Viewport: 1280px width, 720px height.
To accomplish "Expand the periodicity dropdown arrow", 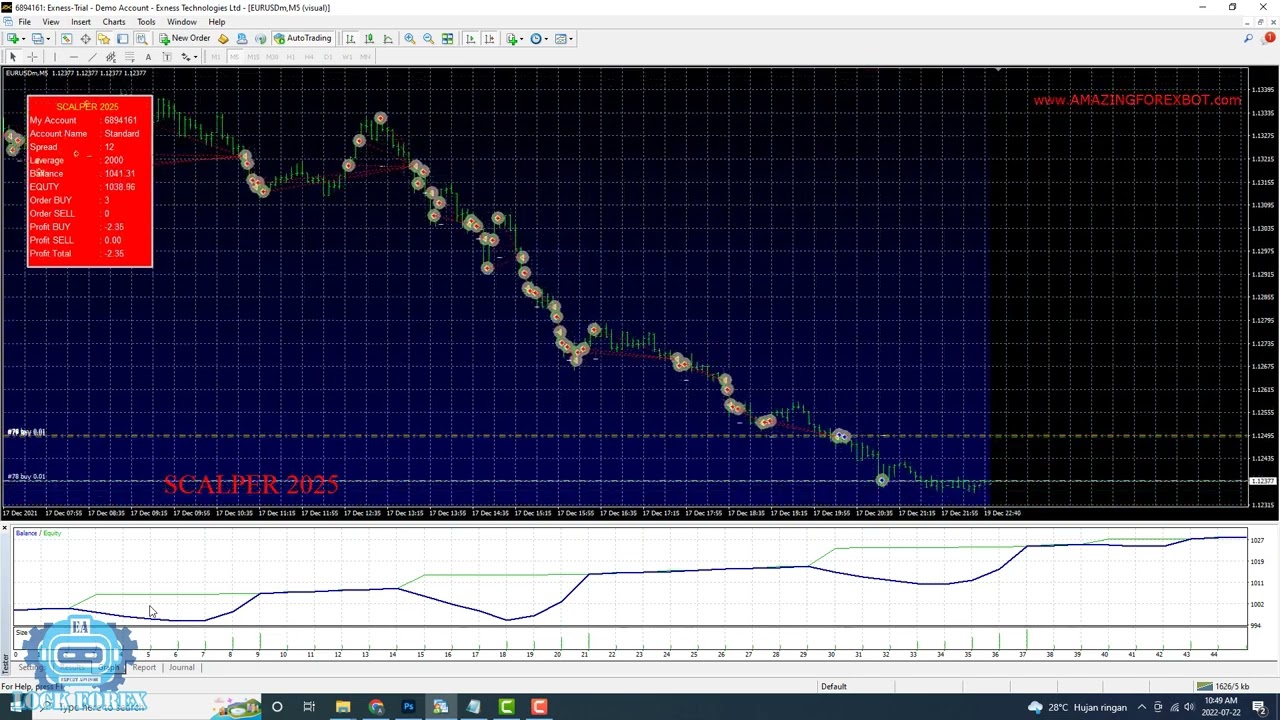I will click(x=546, y=39).
